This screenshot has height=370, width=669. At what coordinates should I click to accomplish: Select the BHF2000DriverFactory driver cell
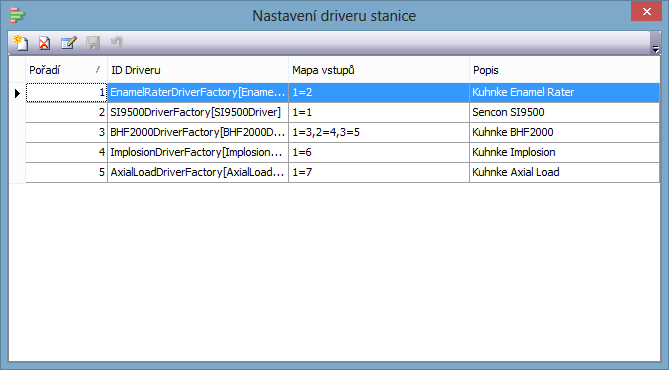point(198,133)
